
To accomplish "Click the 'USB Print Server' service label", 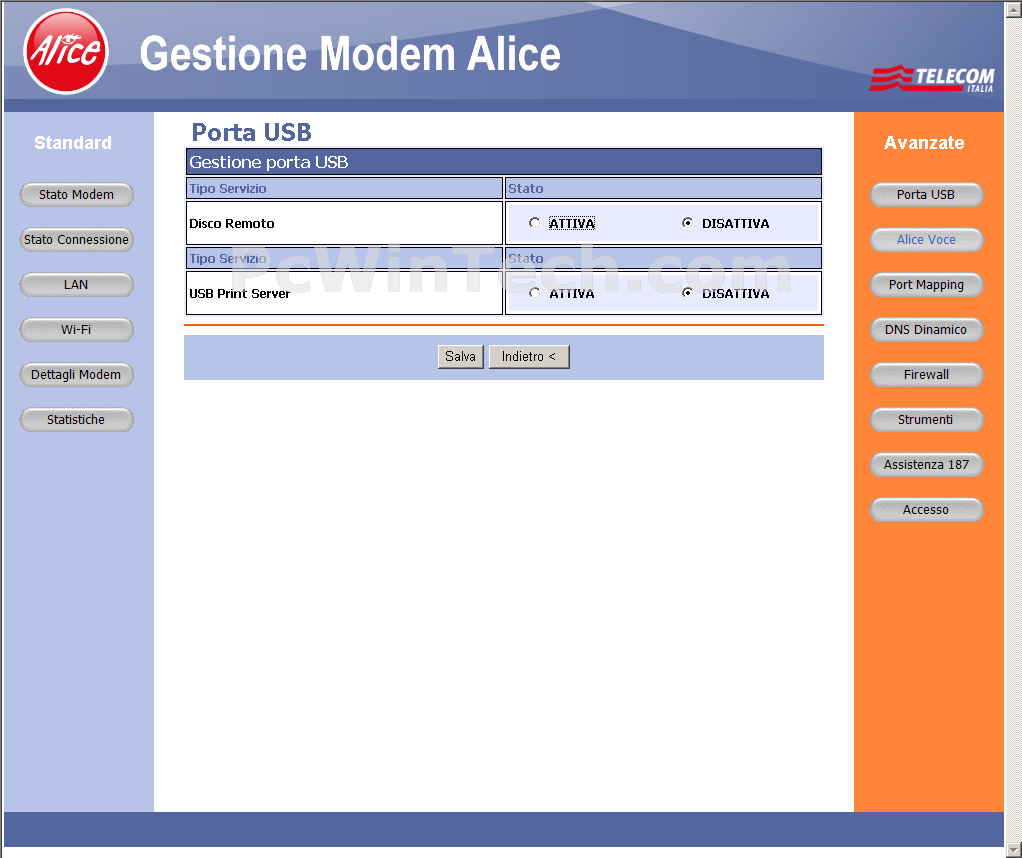I will point(239,293).
